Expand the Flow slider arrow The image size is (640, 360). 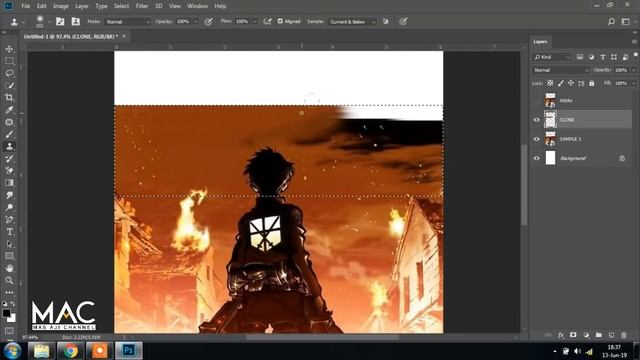pos(255,22)
